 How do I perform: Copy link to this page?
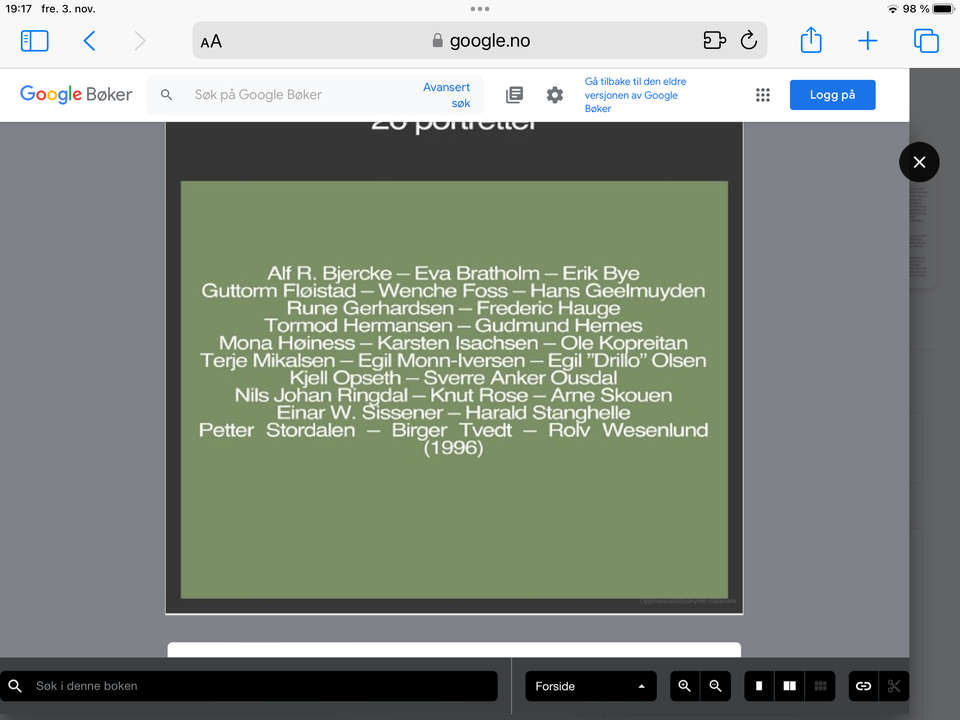tap(863, 686)
